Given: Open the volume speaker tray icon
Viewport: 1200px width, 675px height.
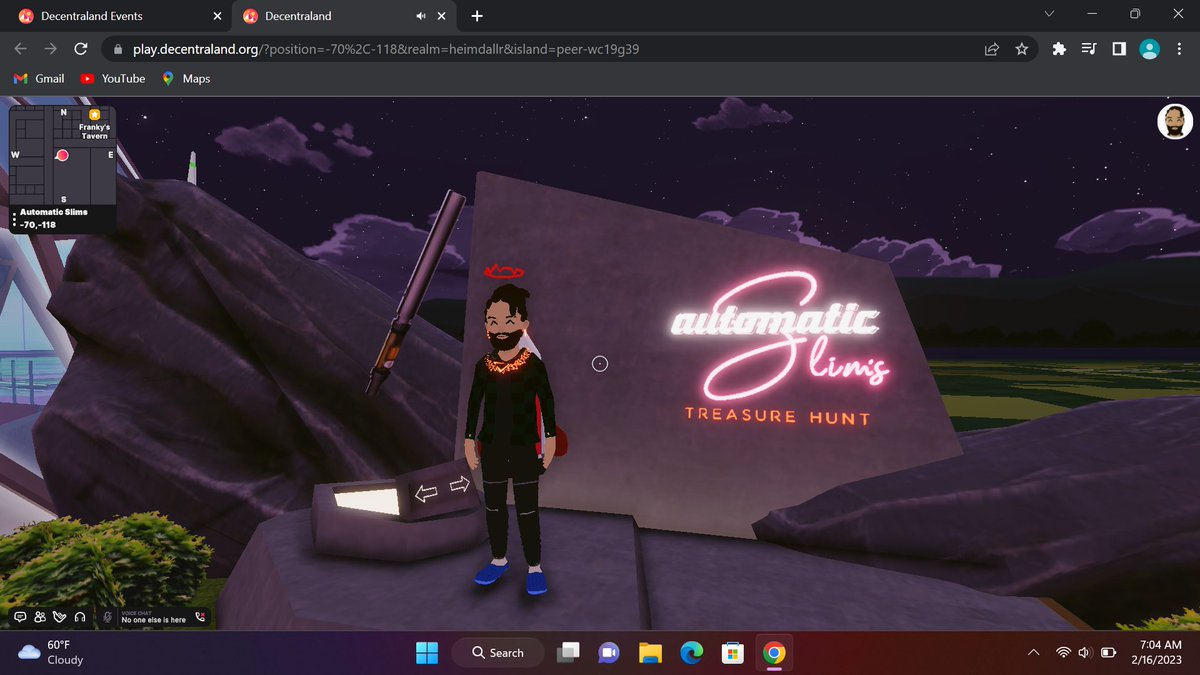Looking at the screenshot, I should [1085, 653].
